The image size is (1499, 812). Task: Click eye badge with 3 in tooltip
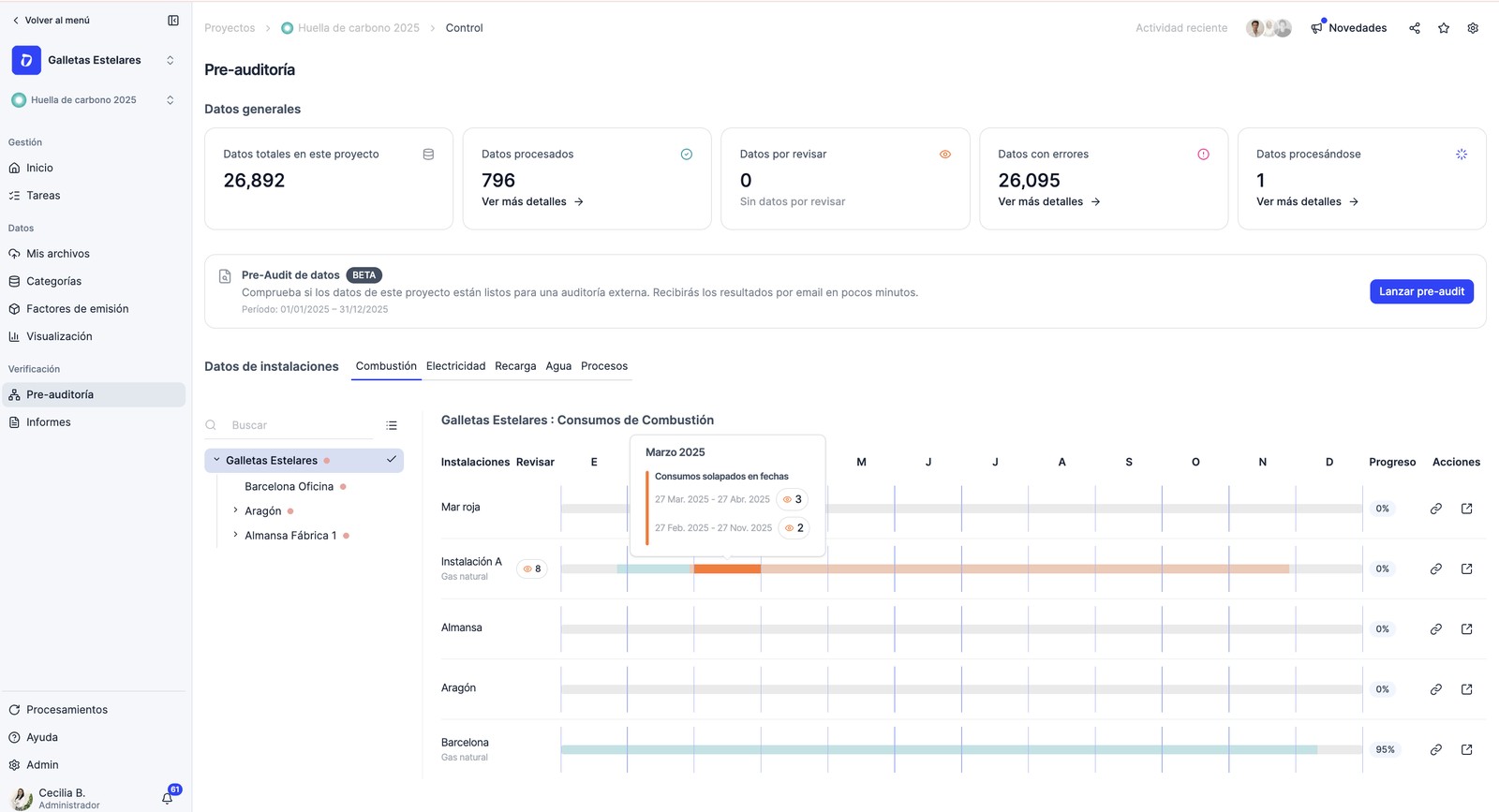click(x=793, y=499)
